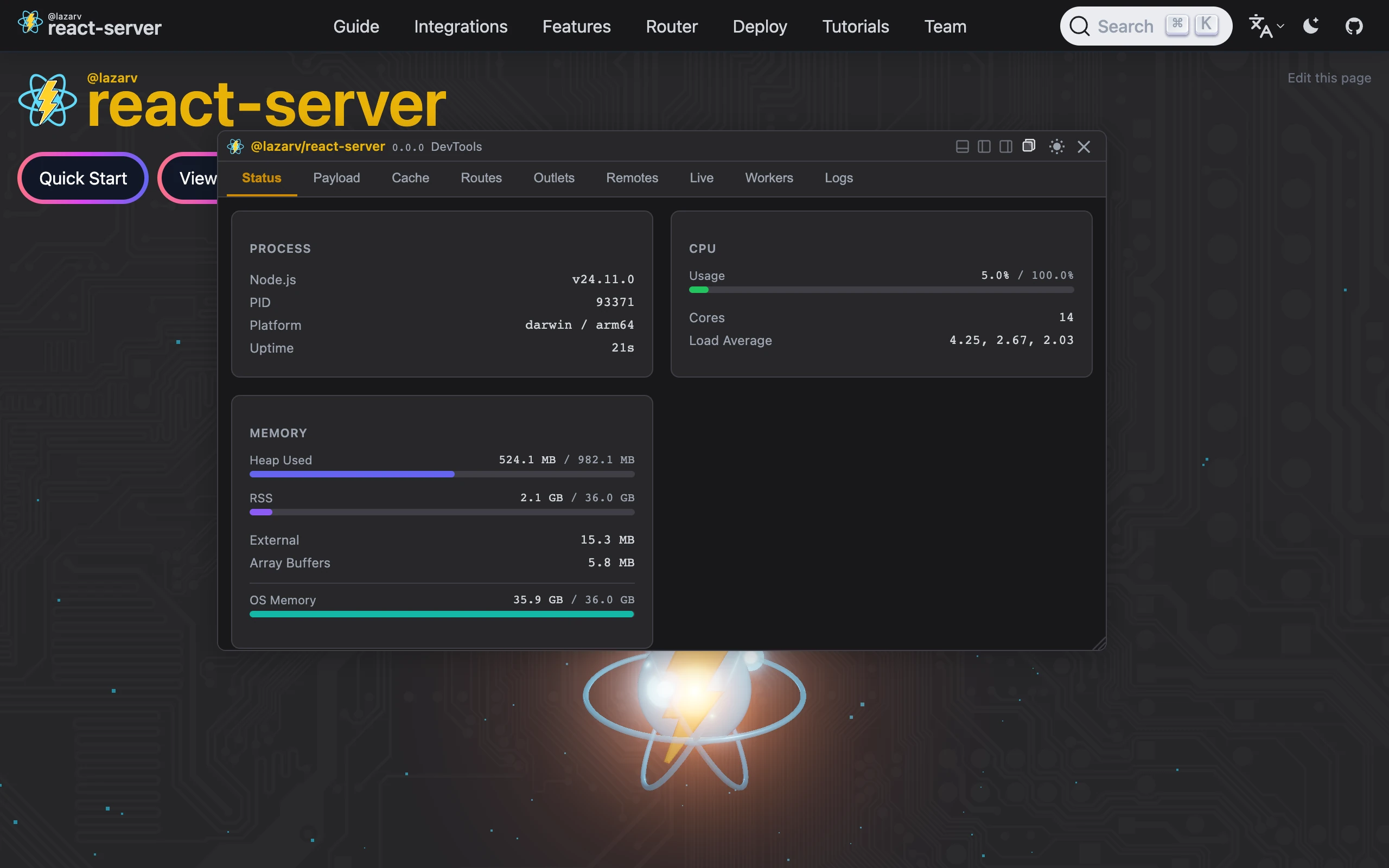Dock DevTools panel to right side

(1005, 147)
